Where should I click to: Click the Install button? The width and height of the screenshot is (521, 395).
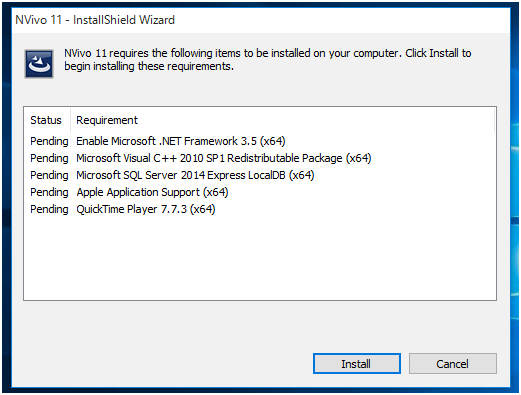pyautogui.click(x=357, y=363)
